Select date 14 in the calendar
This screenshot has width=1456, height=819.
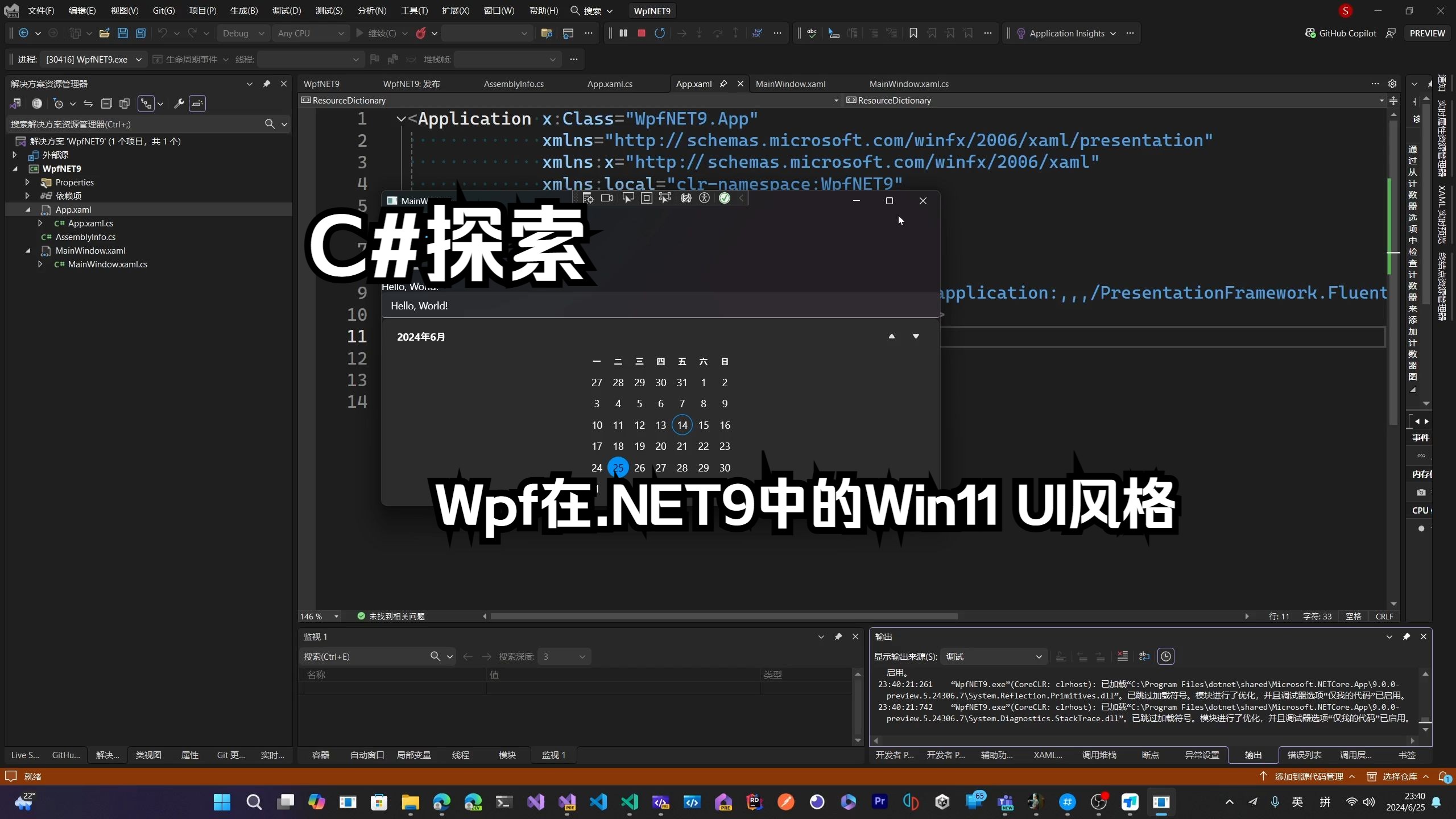coord(682,425)
